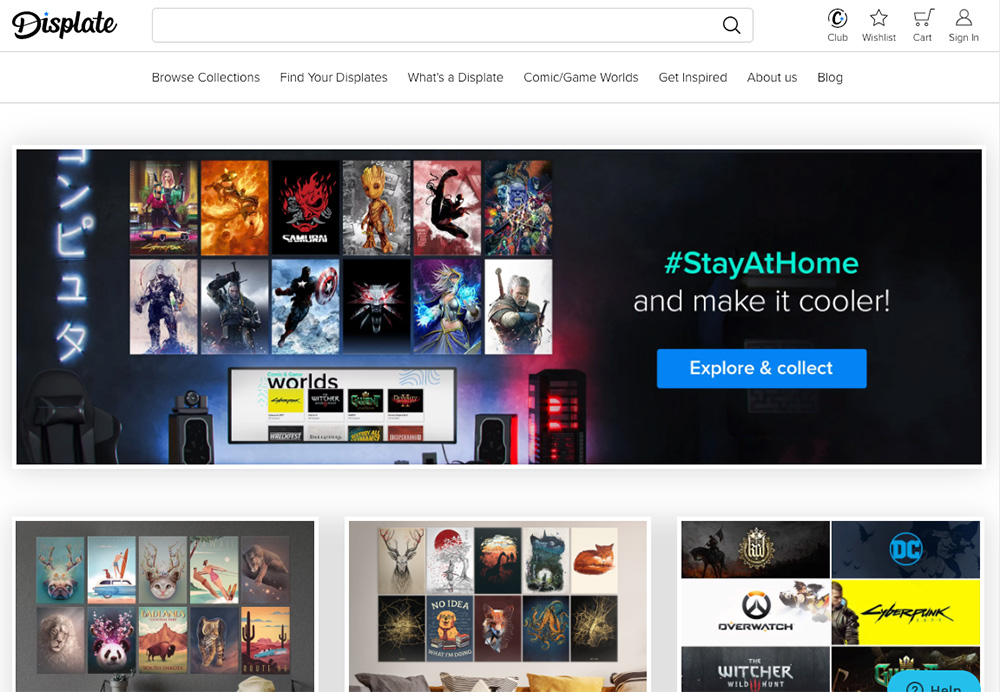Open the Samurai poster thumbnail
The height and width of the screenshot is (692, 1000).
(305, 207)
